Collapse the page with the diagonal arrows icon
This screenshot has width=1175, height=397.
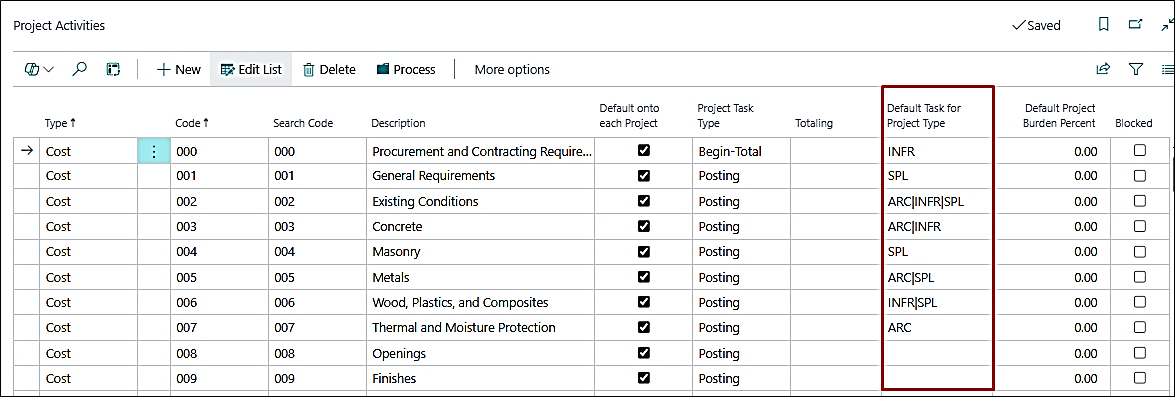tap(1166, 25)
